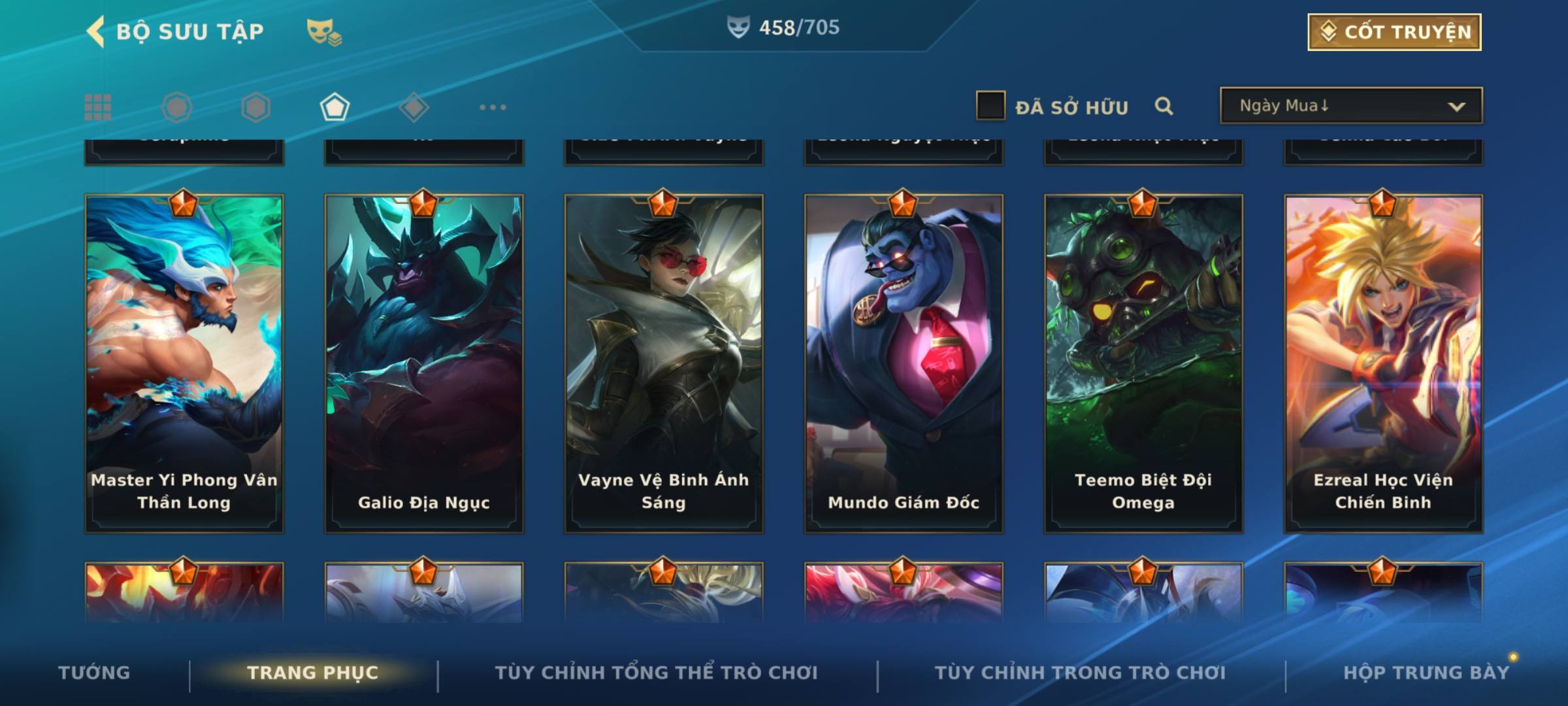
Task: Tick the Đã Sở Hữu checkbox
Action: tap(990, 106)
